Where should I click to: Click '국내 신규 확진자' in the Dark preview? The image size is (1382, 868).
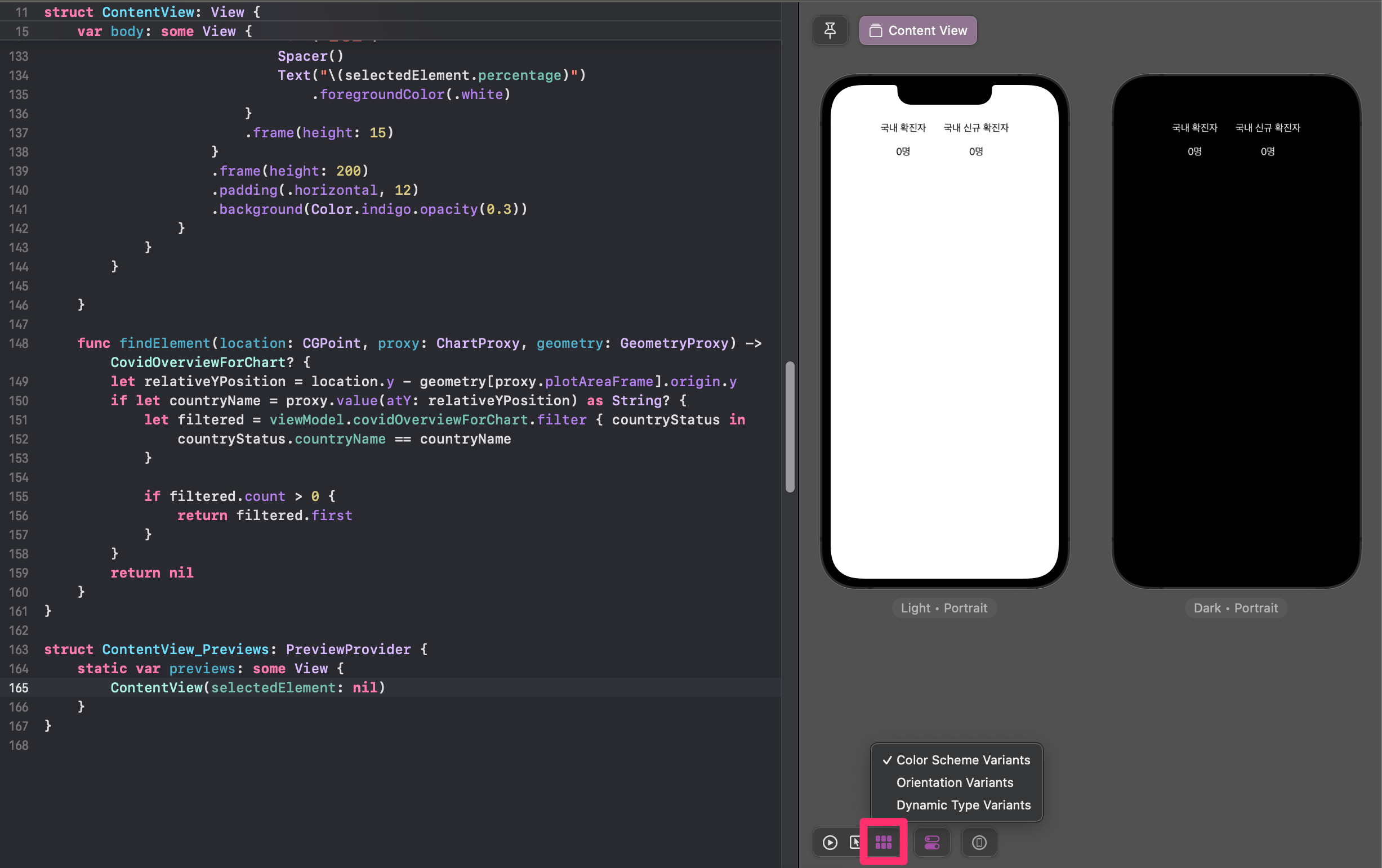pyautogui.click(x=1267, y=127)
